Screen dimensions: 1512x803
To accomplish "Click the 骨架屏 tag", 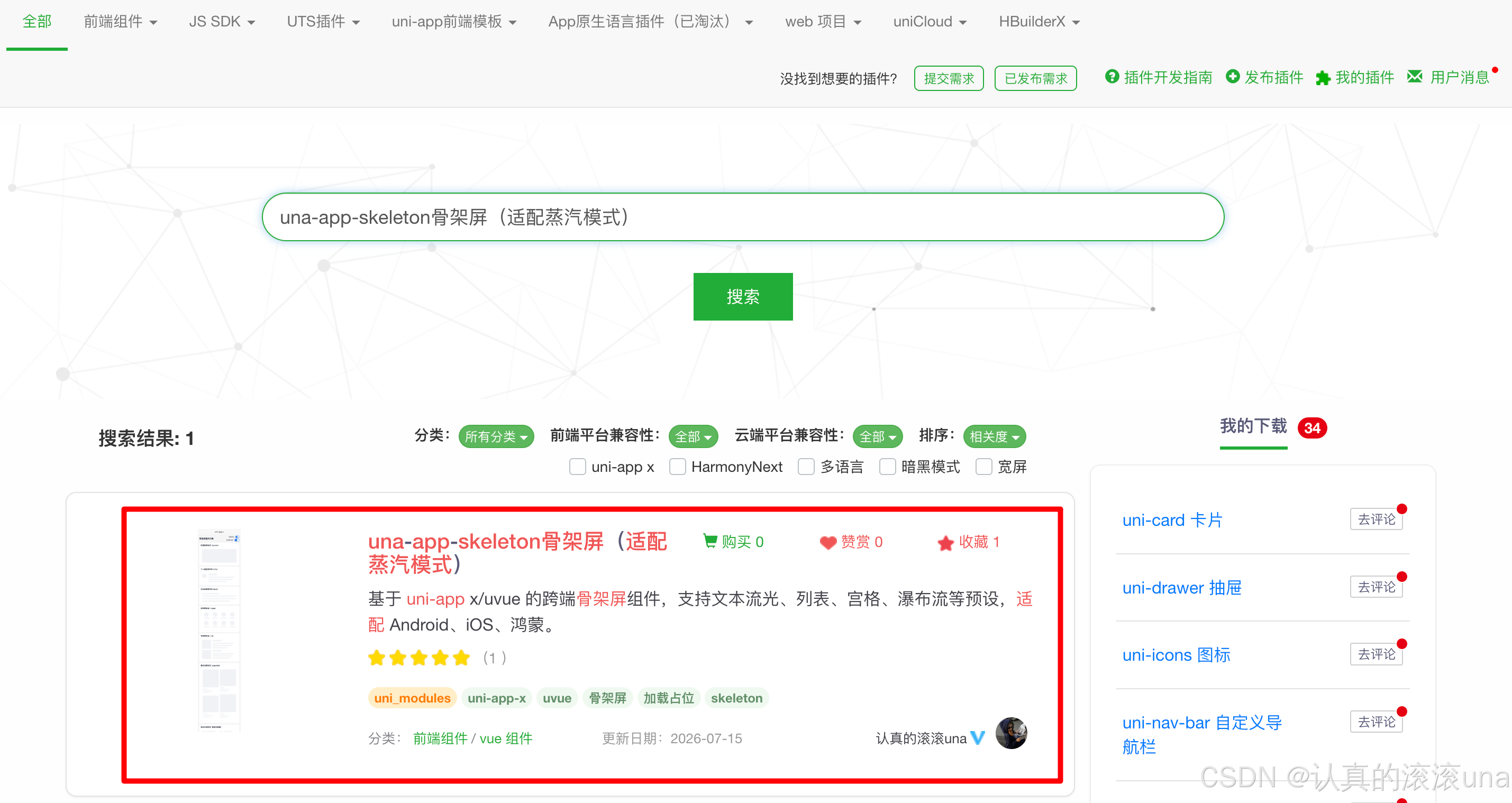I will click(607, 698).
